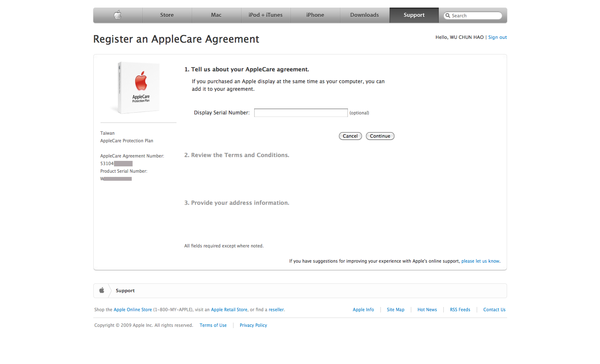Open the iPod + iTunes tab
Viewport: 600px width, 364px height.
tap(266, 15)
